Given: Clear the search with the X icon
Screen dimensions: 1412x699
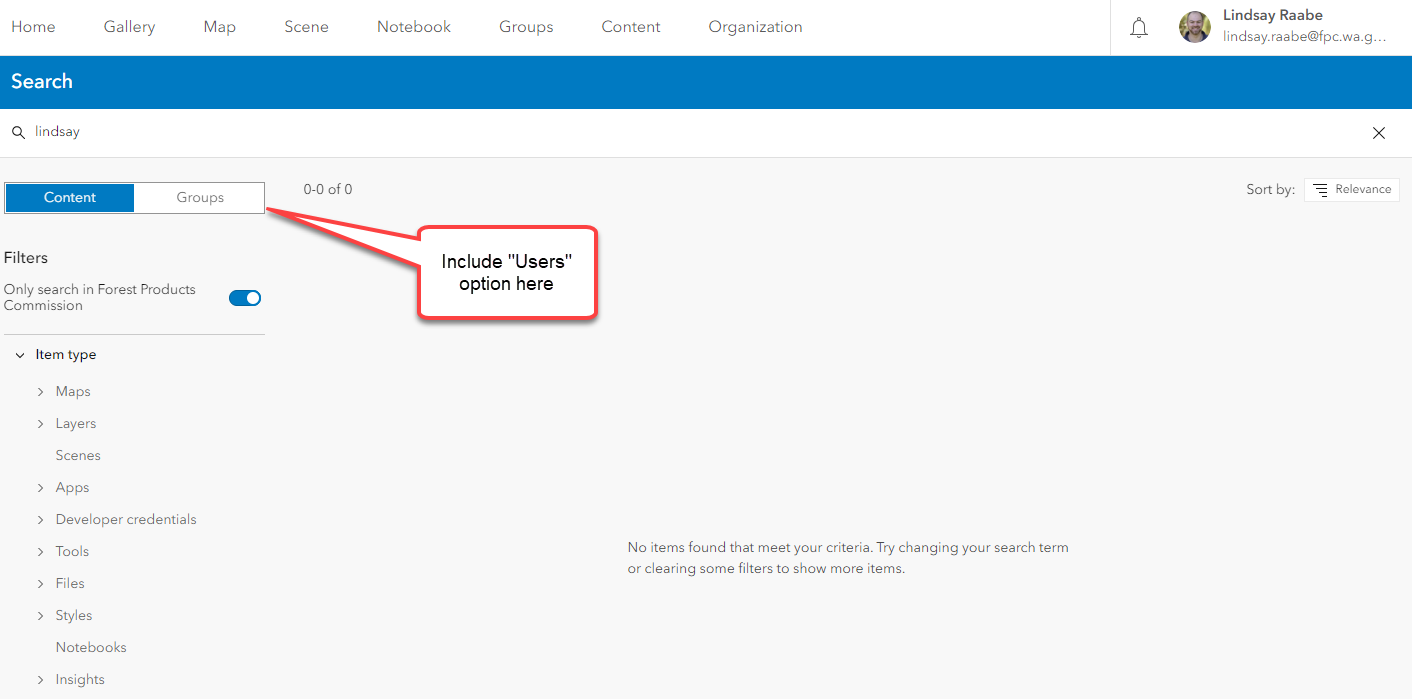Looking at the screenshot, I should pos(1379,133).
